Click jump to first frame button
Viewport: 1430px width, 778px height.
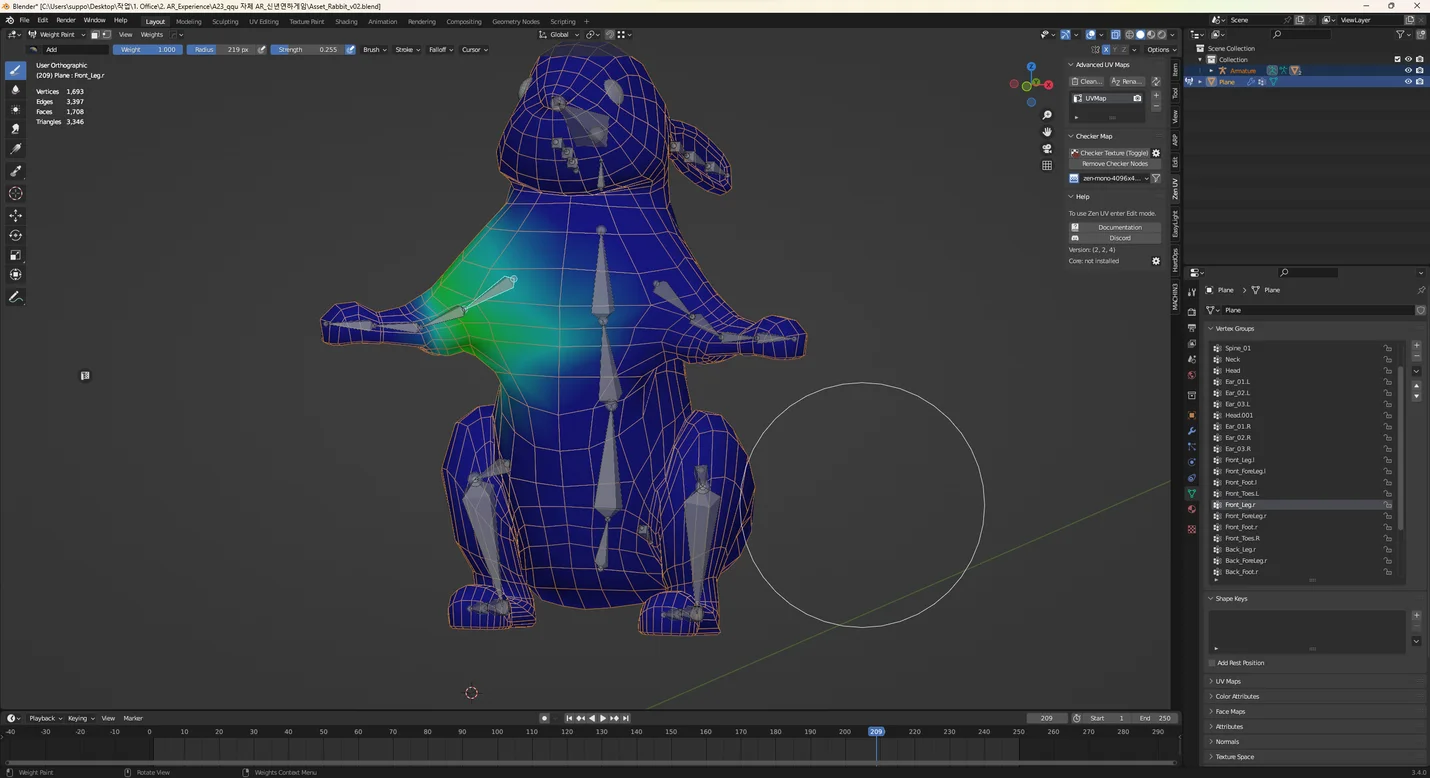570,718
